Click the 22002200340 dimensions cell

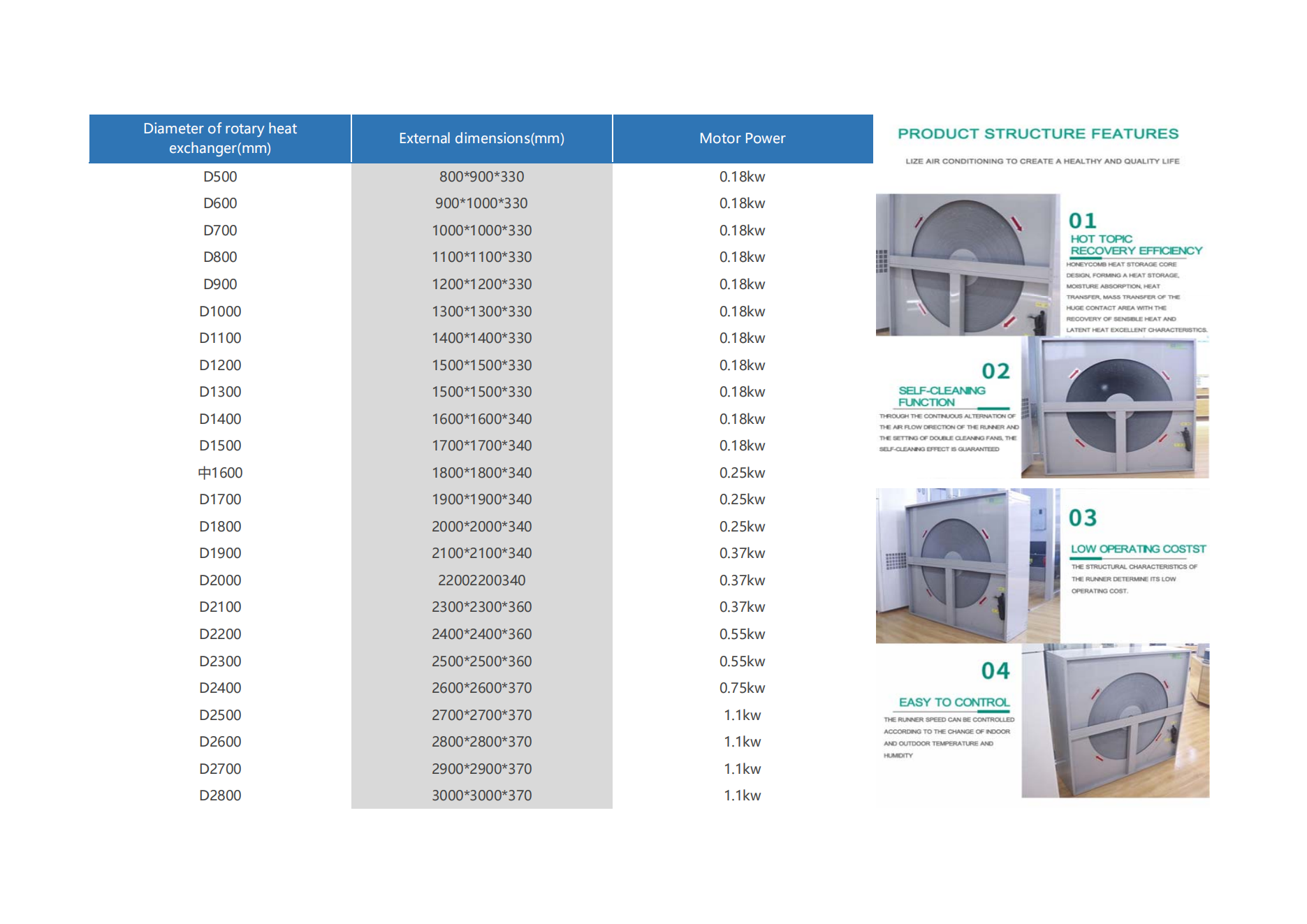pyautogui.click(x=481, y=580)
